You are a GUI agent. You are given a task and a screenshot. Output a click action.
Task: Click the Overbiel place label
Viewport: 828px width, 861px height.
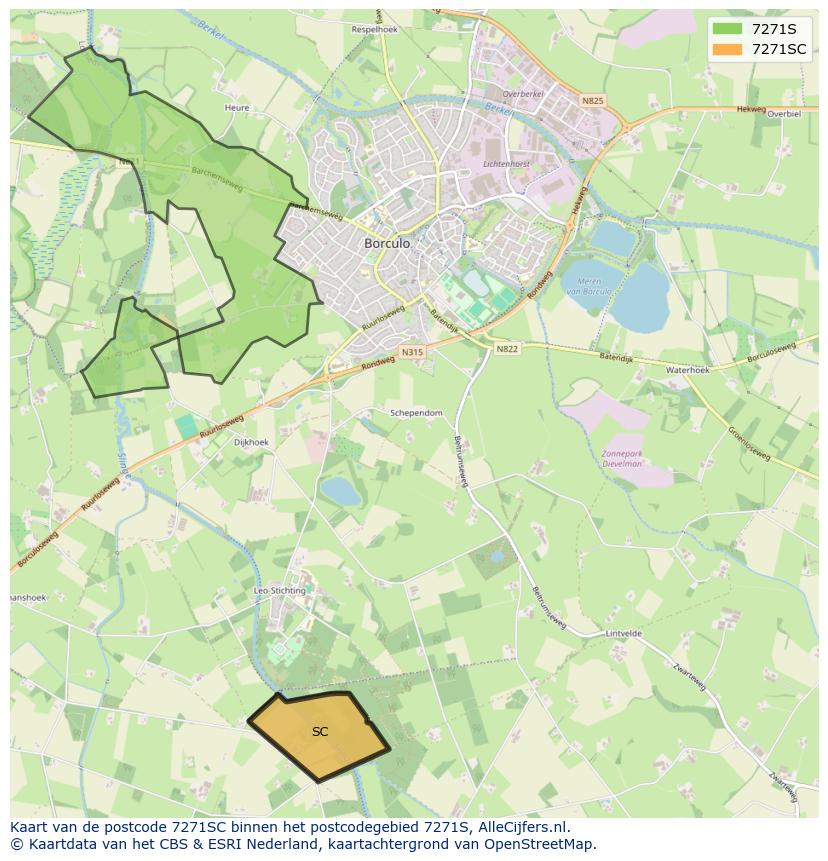pyautogui.click(x=784, y=114)
